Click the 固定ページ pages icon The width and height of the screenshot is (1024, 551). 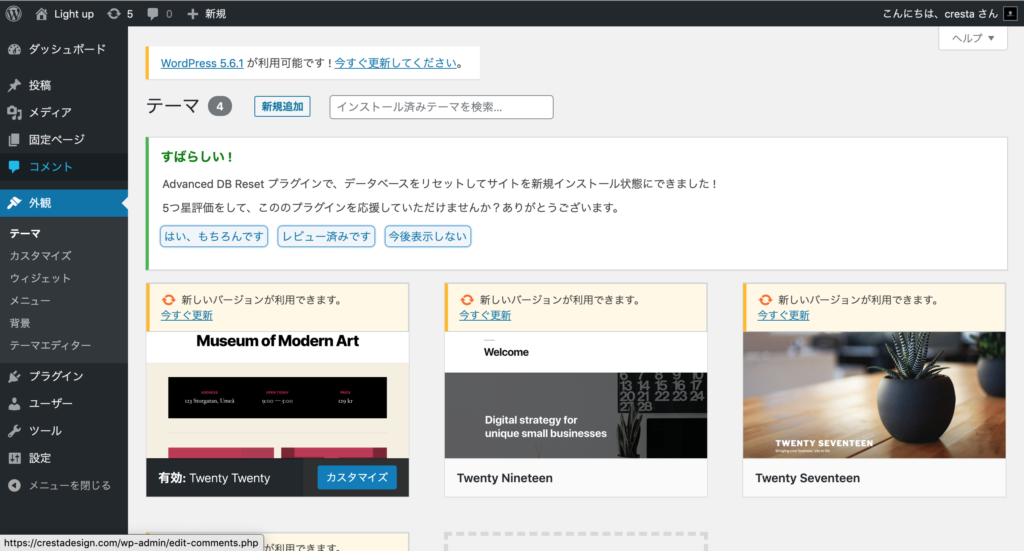tap(14, 140)
